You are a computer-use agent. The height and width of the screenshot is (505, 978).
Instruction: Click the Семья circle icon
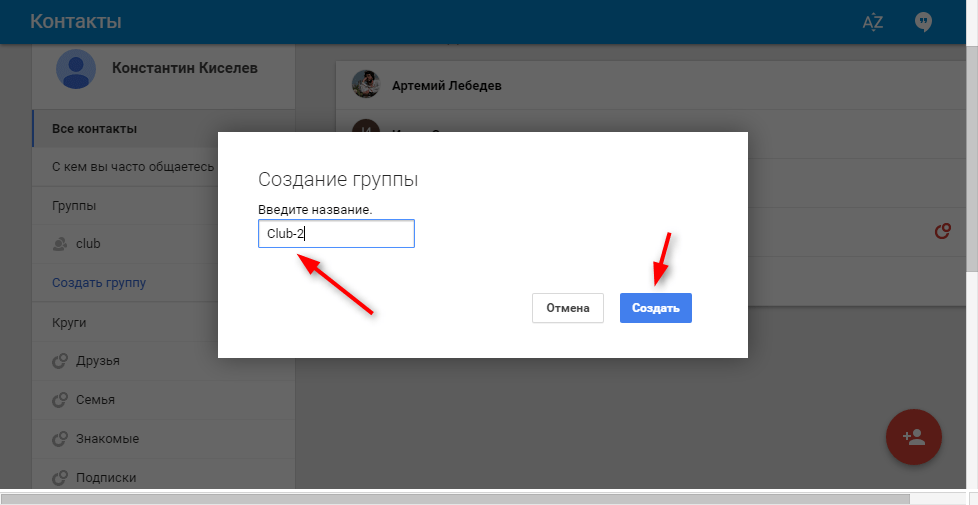click(60, 400)
